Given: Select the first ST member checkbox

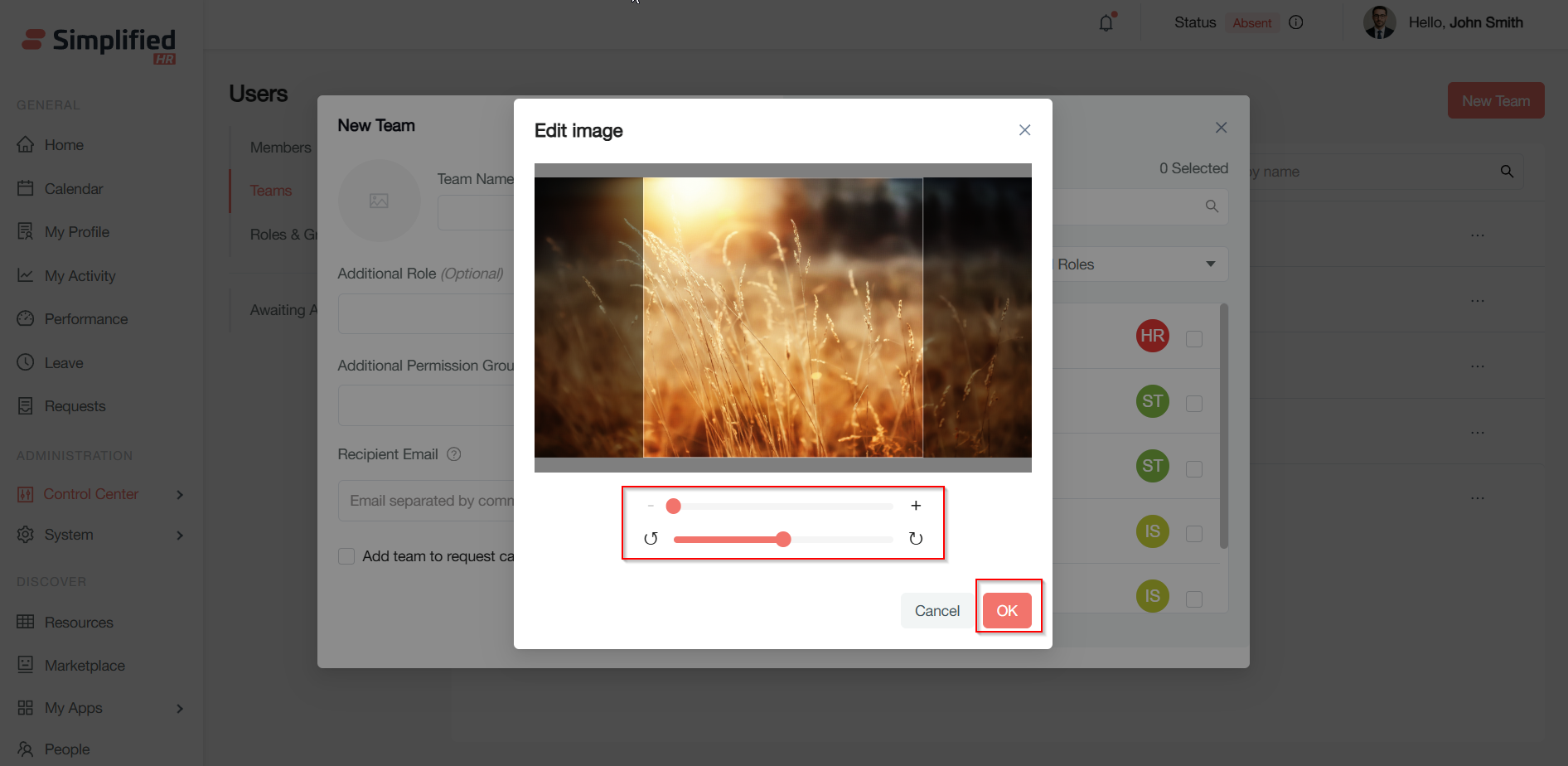Looking at the screenshot, I should (x=1194, y=404).
